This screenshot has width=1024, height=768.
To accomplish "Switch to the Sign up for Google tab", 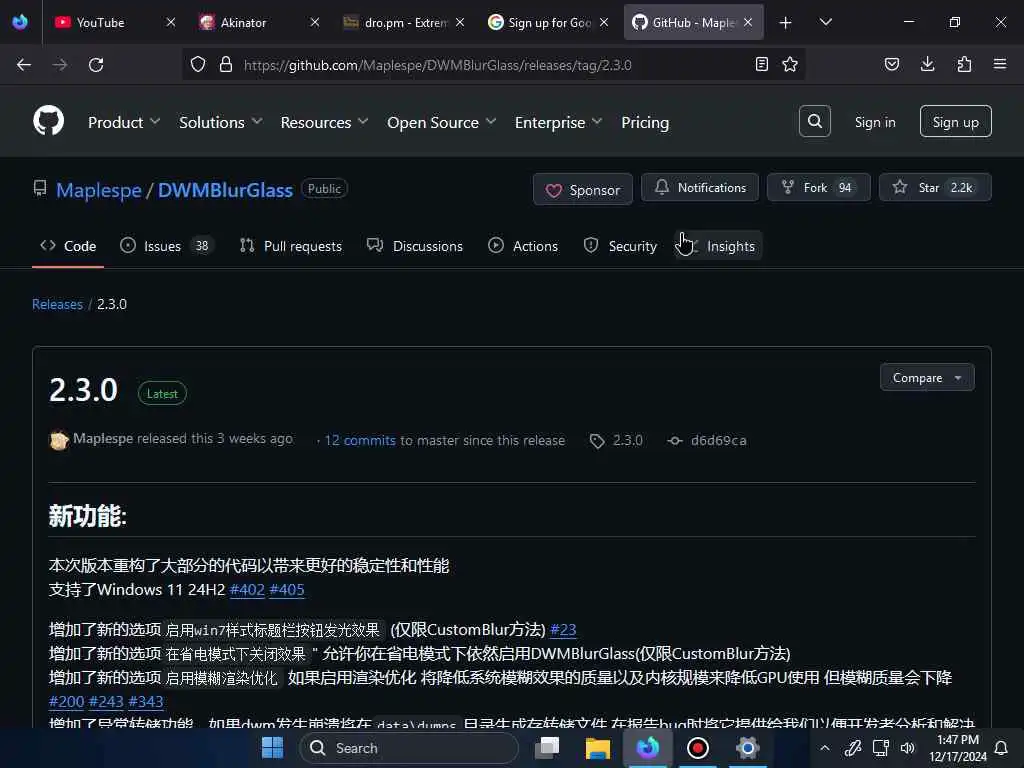I will point(549,22).
